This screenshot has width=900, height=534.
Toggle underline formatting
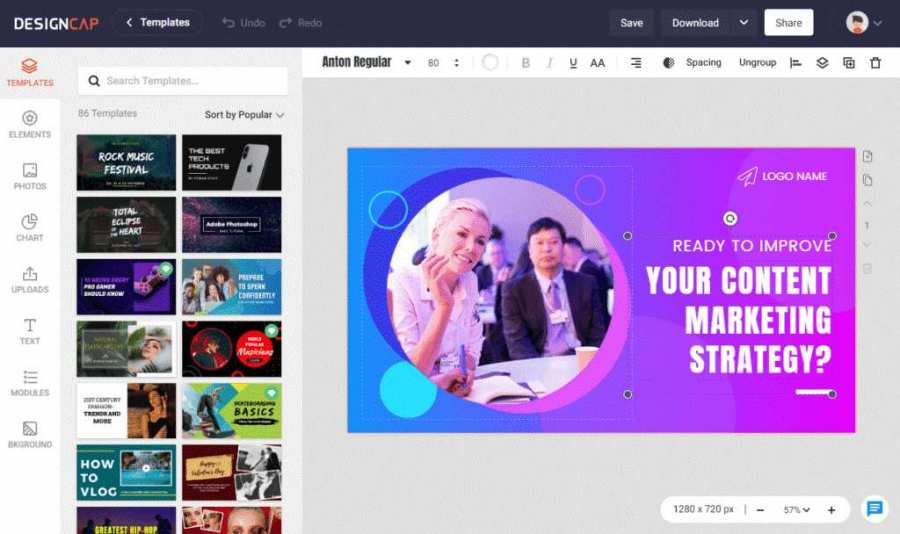tap(573, 63)
